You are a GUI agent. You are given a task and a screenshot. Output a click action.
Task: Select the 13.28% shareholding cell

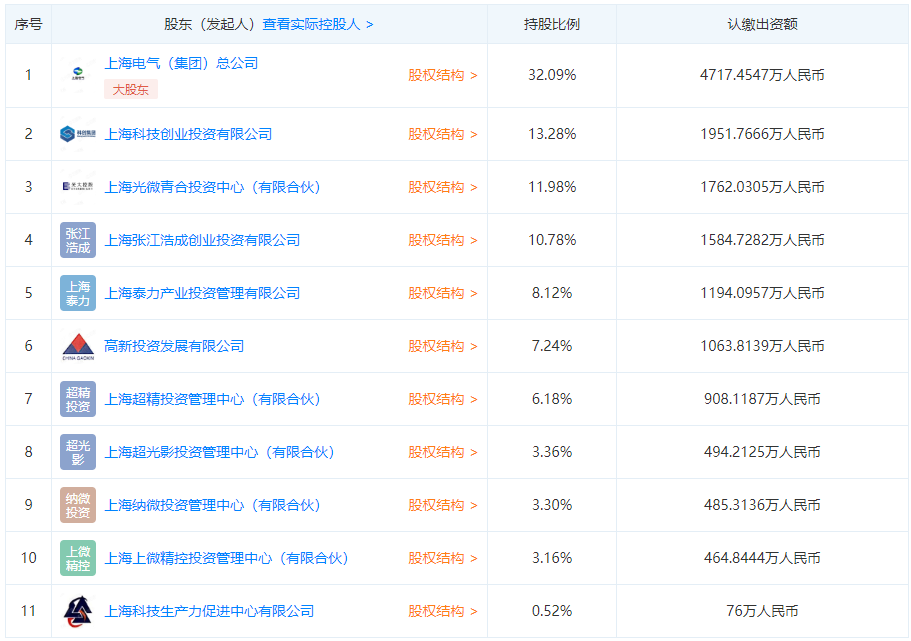pos(552,134)
